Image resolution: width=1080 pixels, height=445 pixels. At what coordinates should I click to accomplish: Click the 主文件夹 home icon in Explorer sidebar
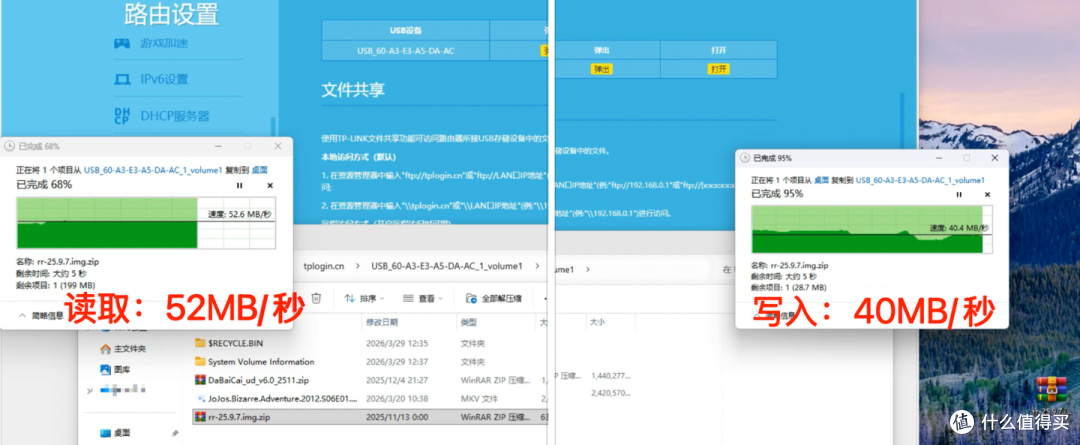click(x=105, y=349)
